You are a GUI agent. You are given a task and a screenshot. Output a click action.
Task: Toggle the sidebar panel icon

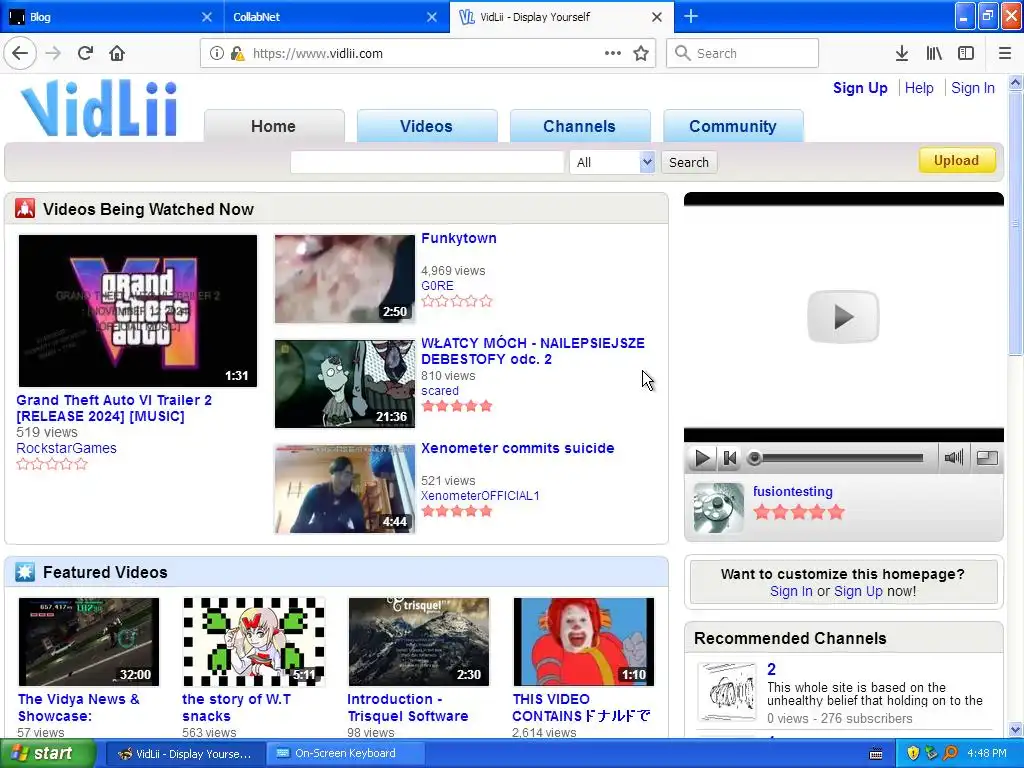pyautogui.click(x=966, y=53)
